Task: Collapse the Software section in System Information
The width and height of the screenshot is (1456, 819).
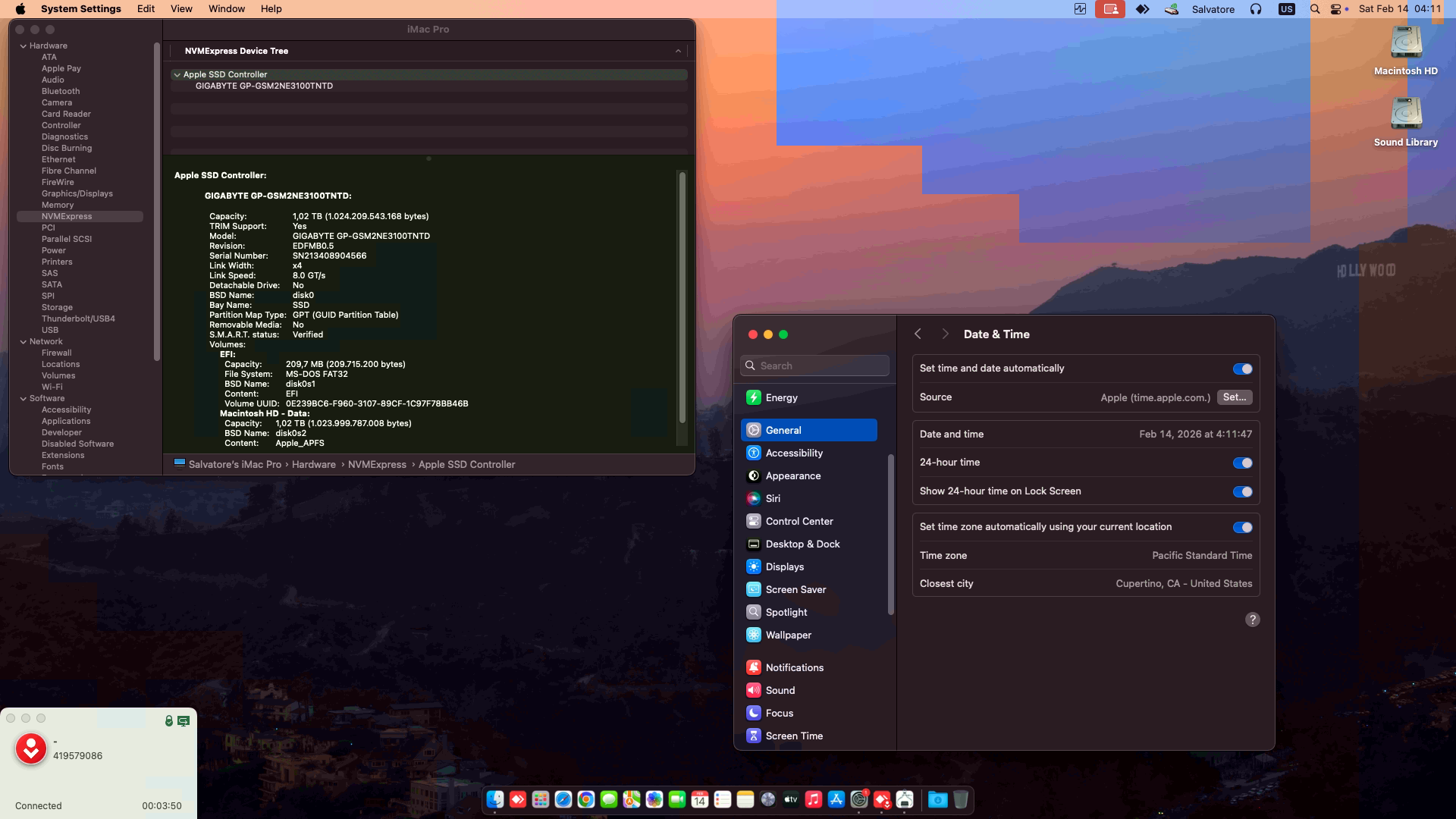Action: coord(24,398)
